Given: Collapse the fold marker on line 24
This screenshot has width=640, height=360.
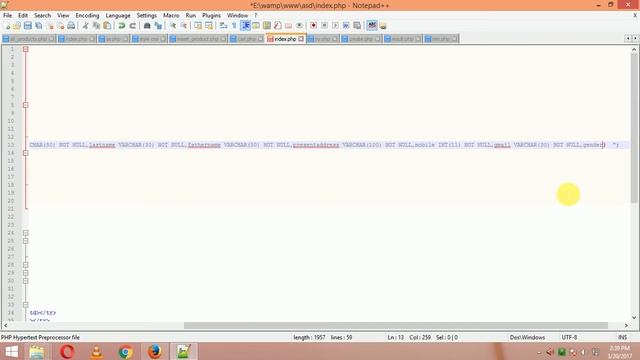Looking at the screenshot, I should [x=26, y=233].
